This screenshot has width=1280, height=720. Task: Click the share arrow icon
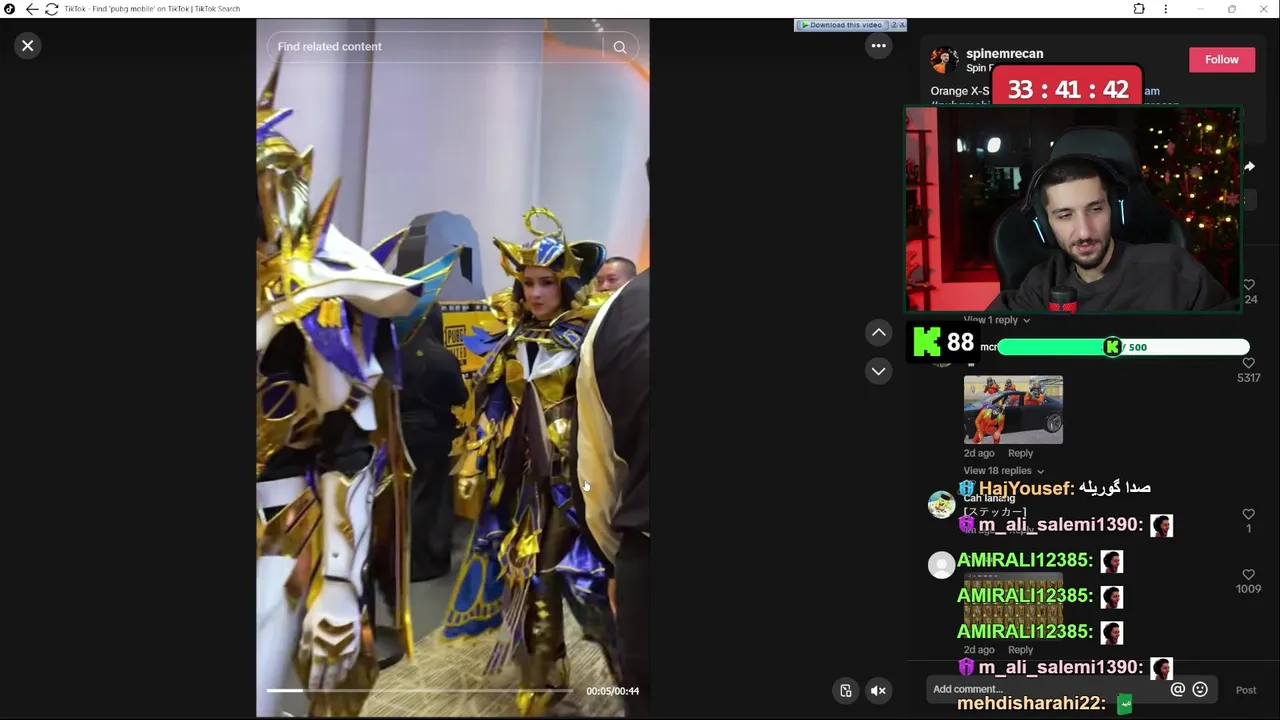click(1249, 167)
